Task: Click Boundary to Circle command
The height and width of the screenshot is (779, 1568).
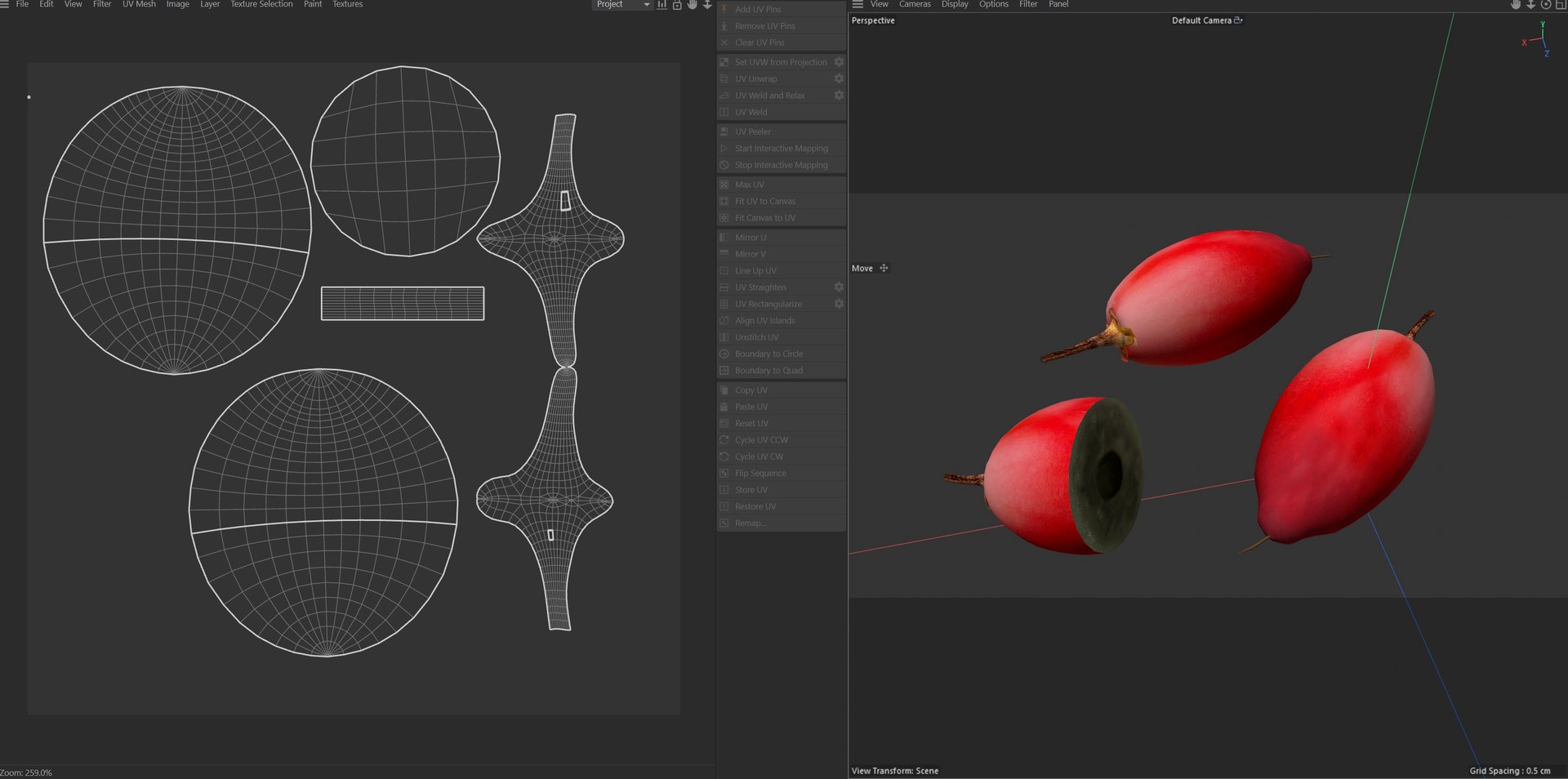Action: (781, 354)
